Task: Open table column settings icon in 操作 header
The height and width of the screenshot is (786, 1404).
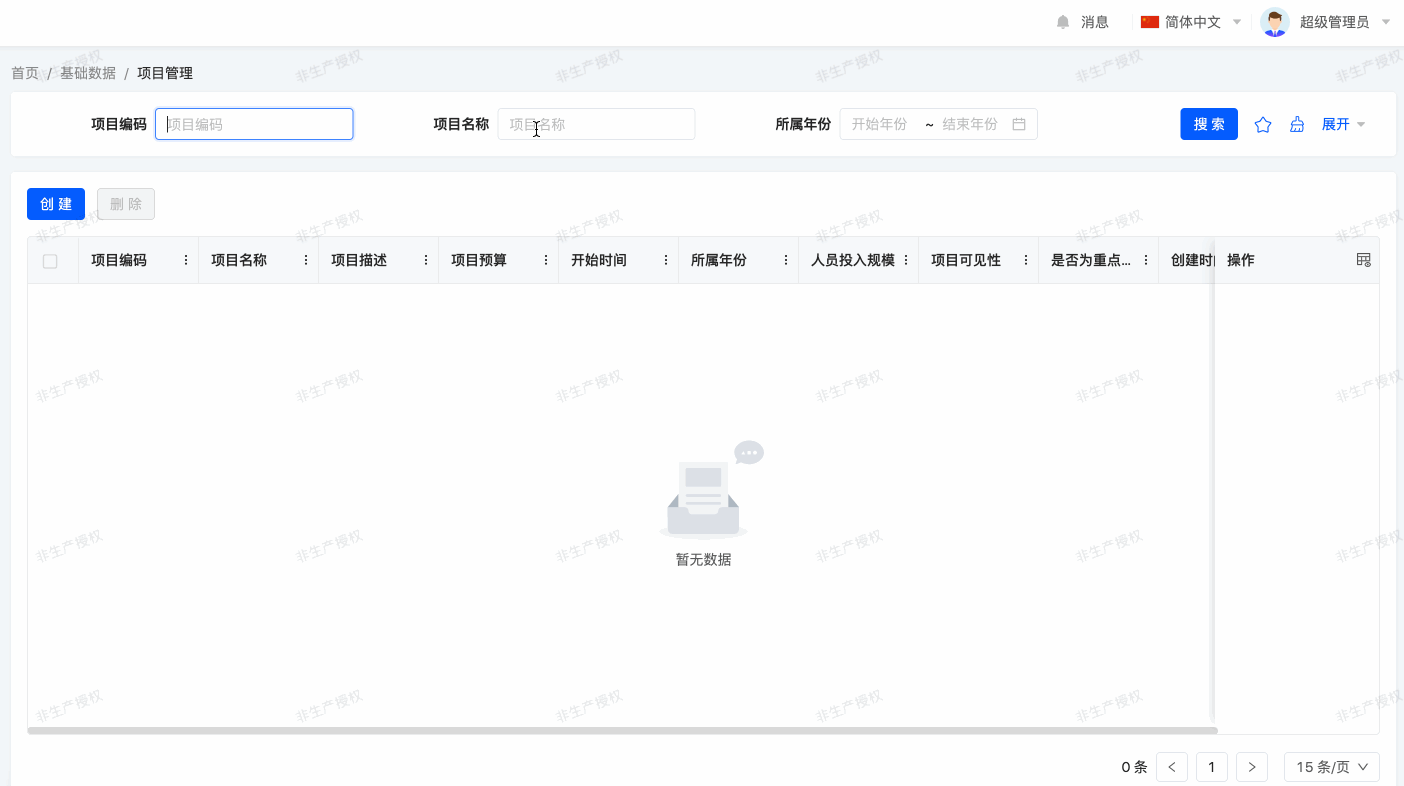Action: tap(1363, 260)
